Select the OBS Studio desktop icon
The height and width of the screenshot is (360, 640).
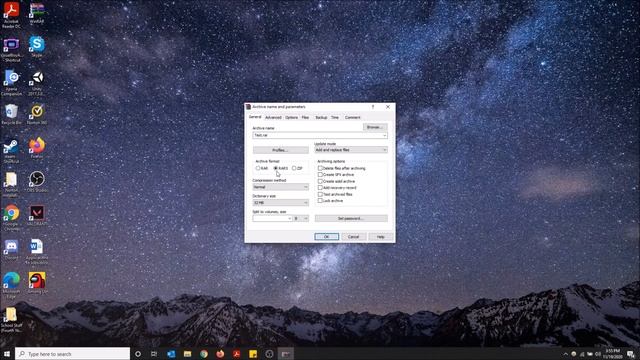[x=37, y=182]
